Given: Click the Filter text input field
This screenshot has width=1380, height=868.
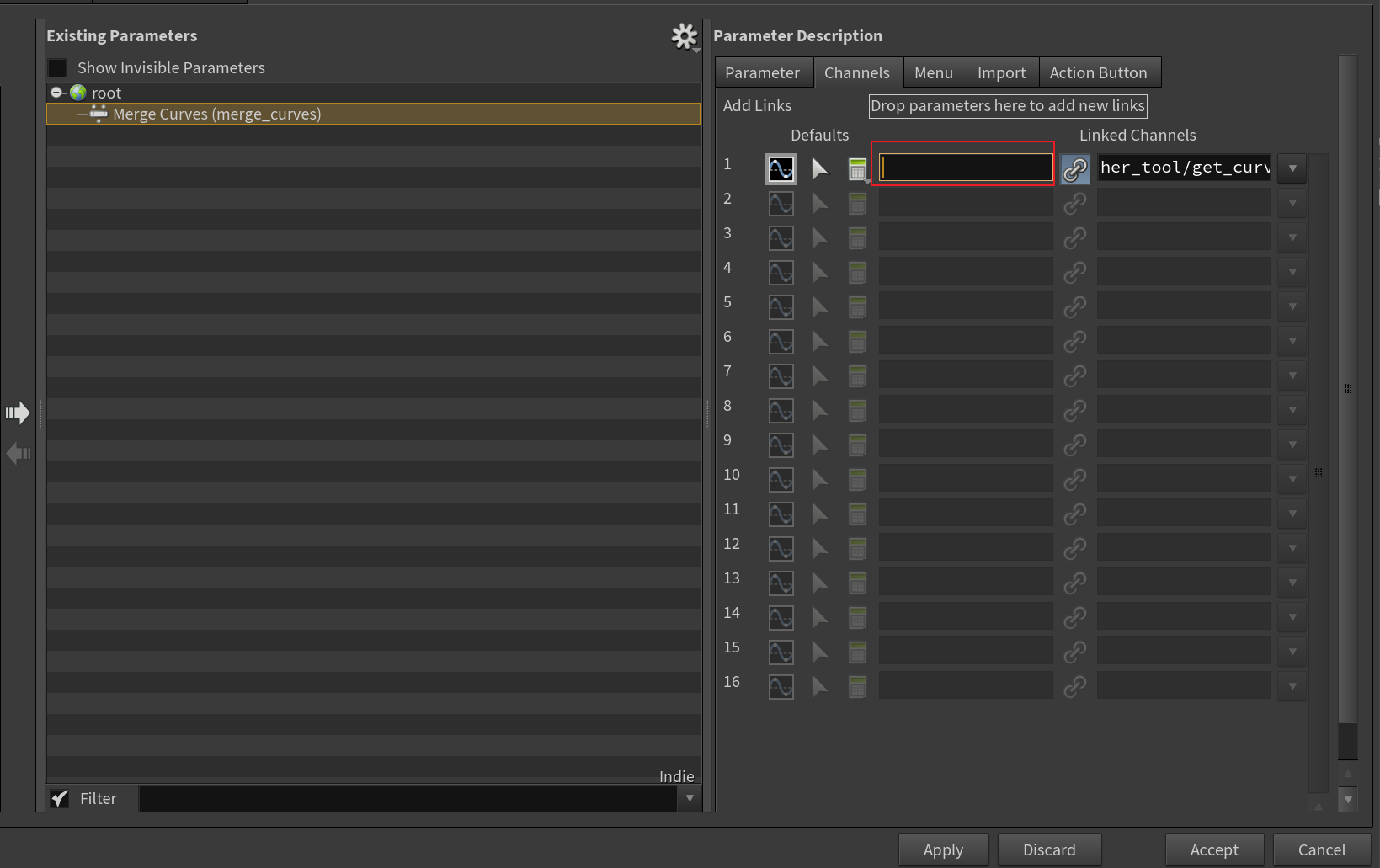Looking at the screenshot, I should click(408, 799).
